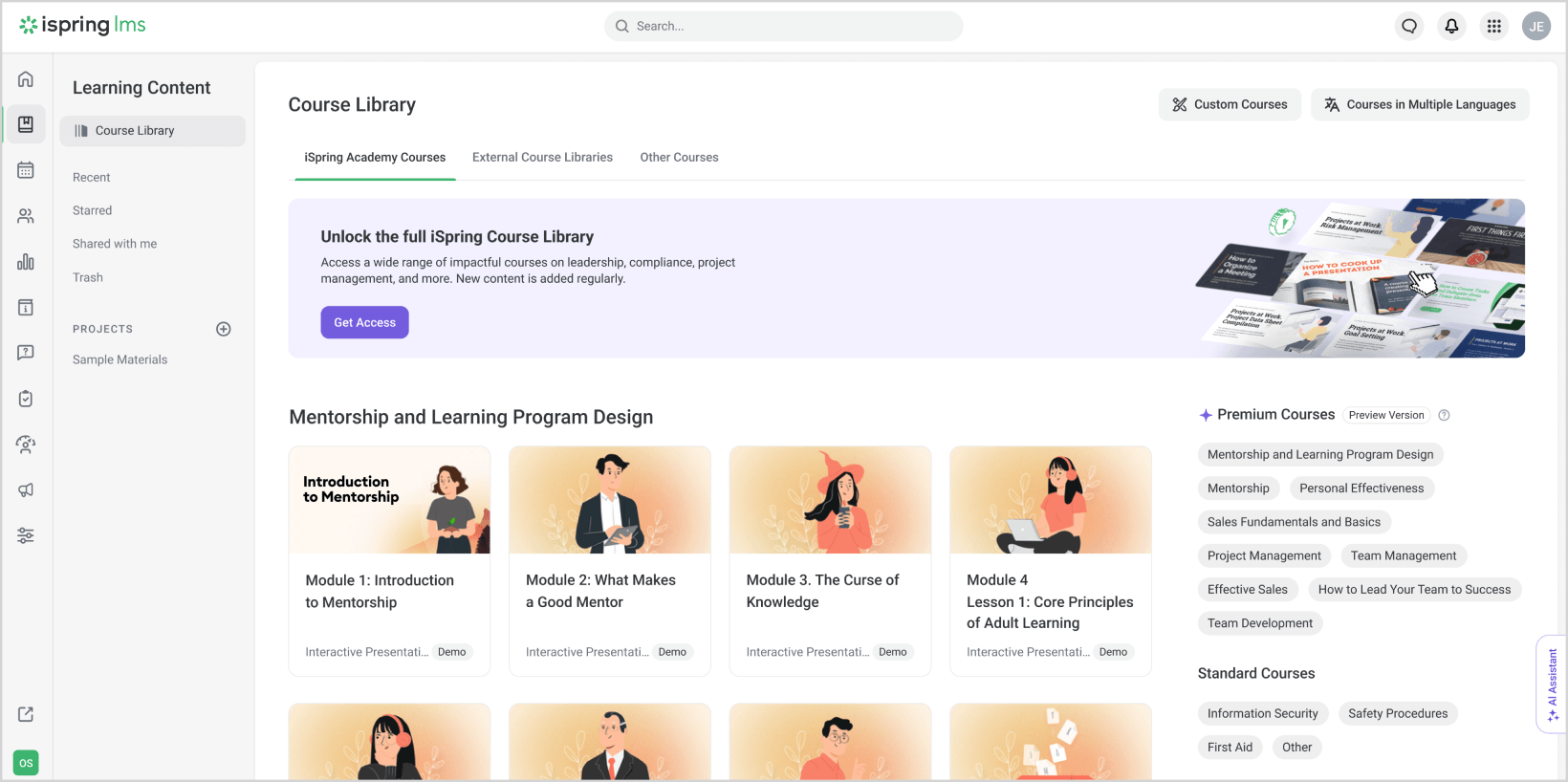
Task: Open the Reports bar chart icon
Action: [x=26, y=262]
